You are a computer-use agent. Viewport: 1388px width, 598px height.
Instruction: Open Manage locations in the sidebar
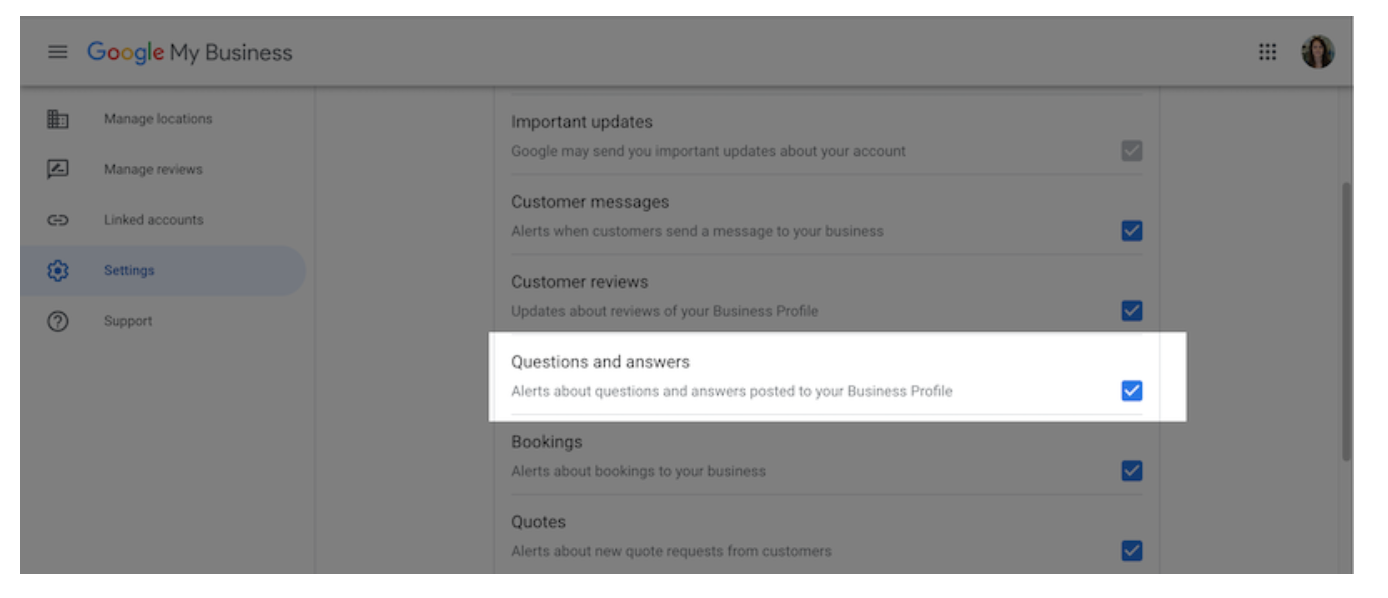(158, 119)
